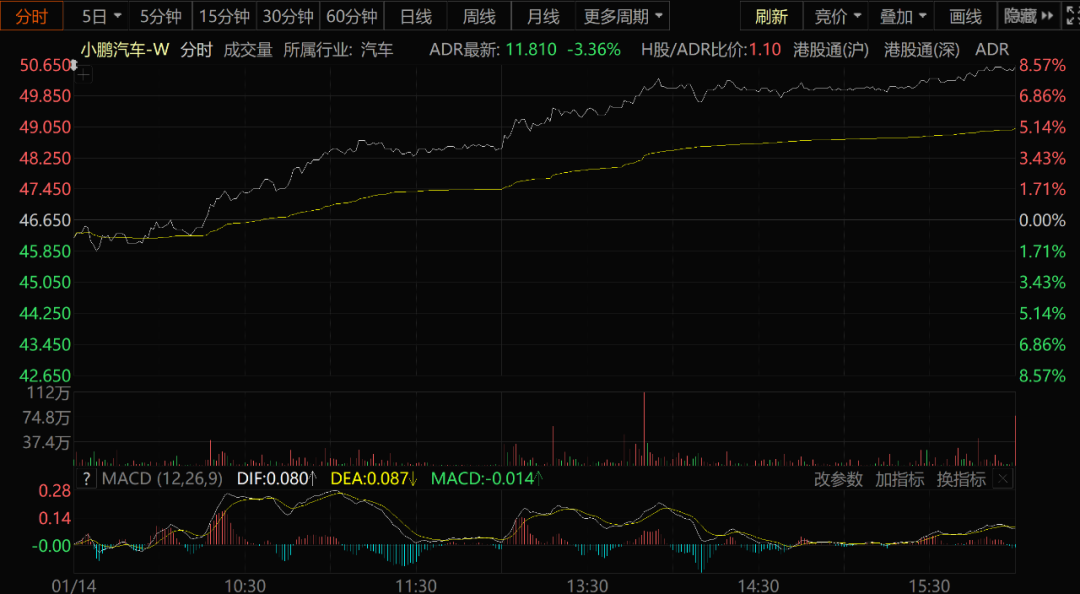
Task: Click the up-down arrow beside price 50.650
Action: (x=74, y=66)
